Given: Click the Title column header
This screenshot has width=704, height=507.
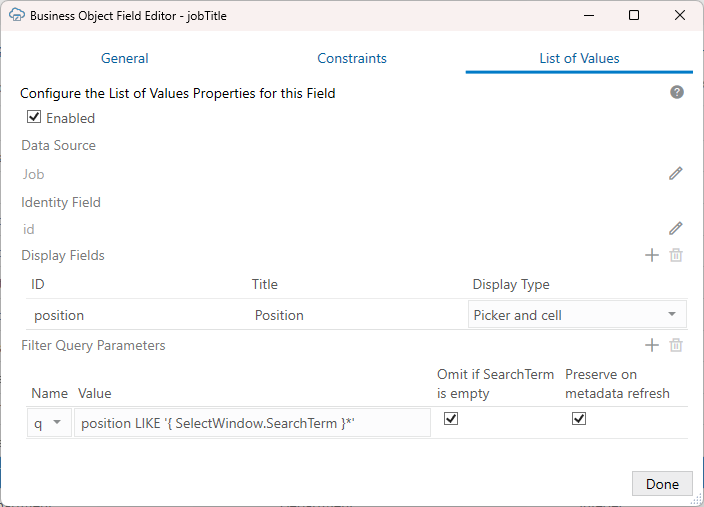Looking at the screenshot, I should 264,284.
